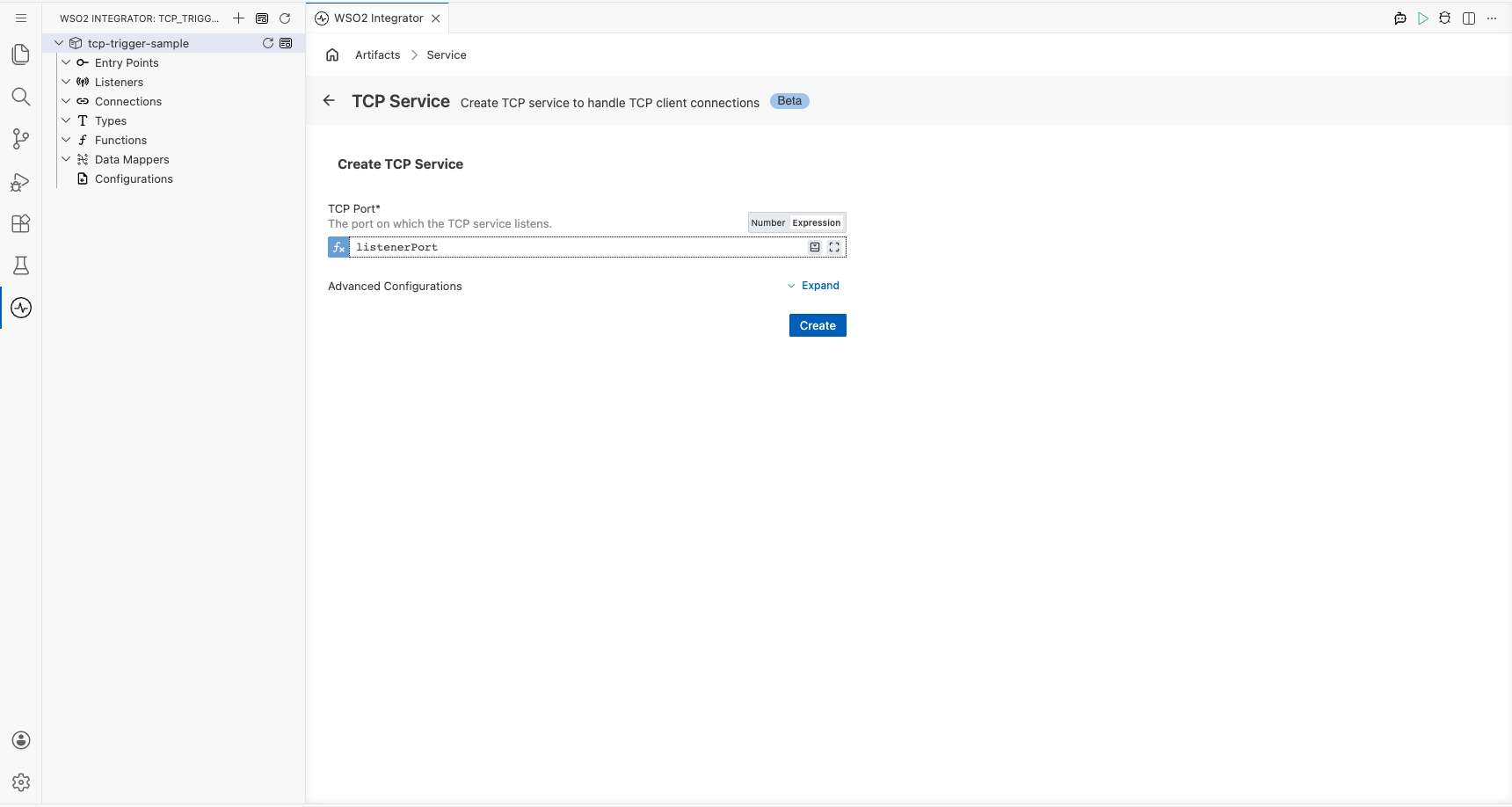Click the 'TCP Port*' field label
The width and height of the screenshot is (1512, 807).
(x=354, y=208)
